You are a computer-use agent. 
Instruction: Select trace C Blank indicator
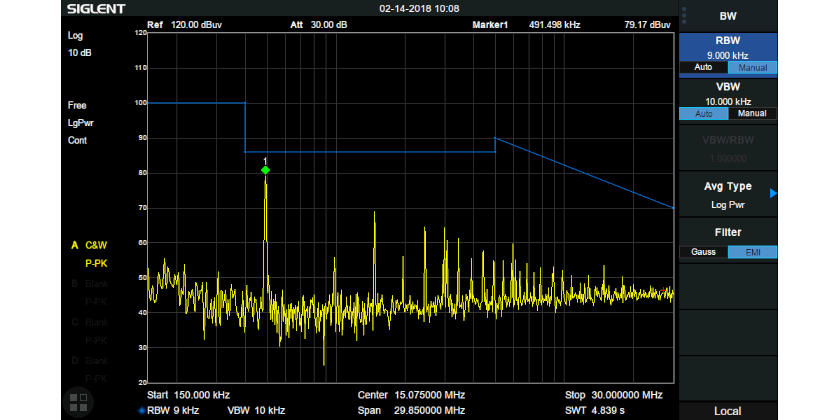tap(89, 322)
